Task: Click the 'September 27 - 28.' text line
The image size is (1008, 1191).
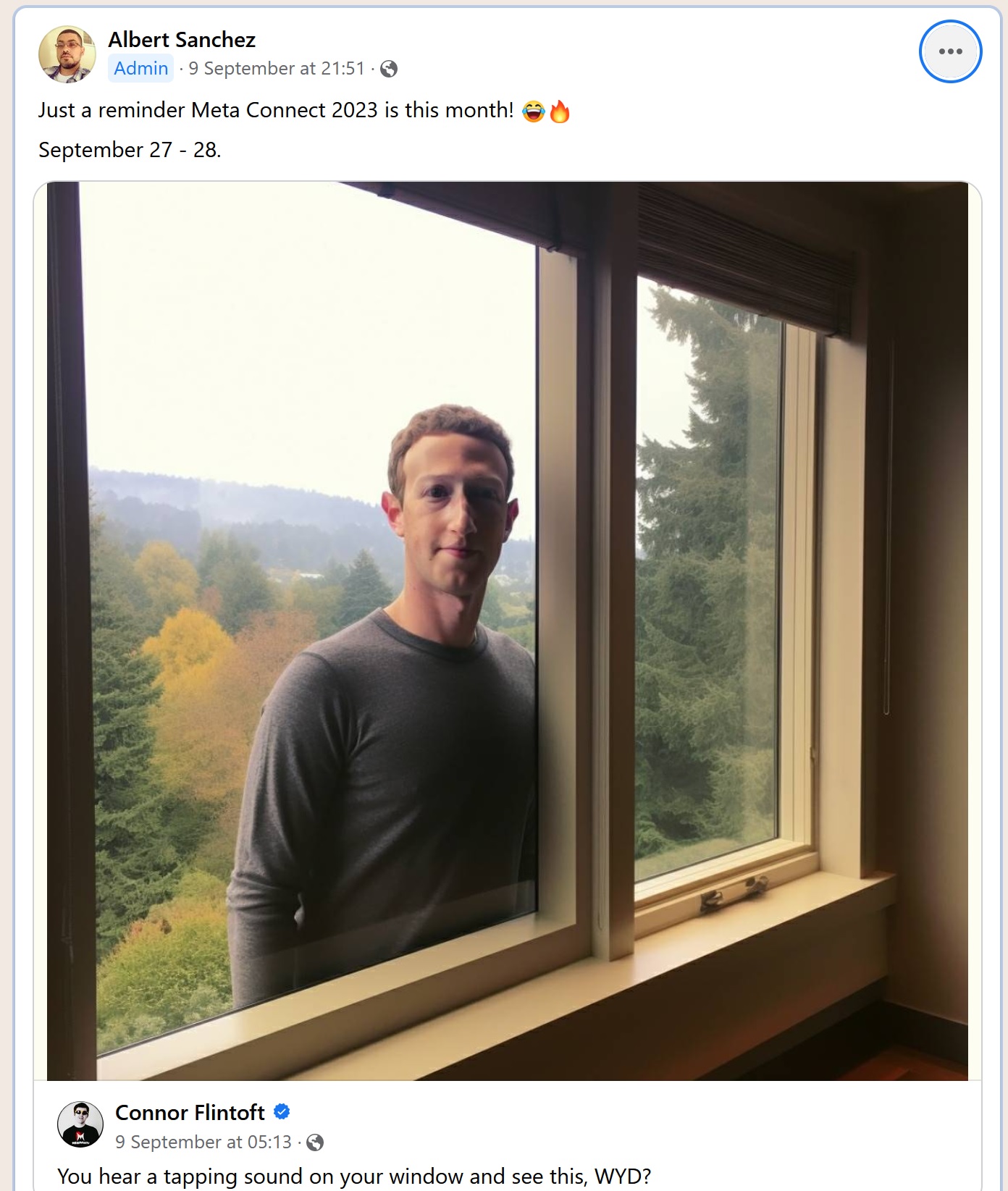Action: click(x=130, y=150)
